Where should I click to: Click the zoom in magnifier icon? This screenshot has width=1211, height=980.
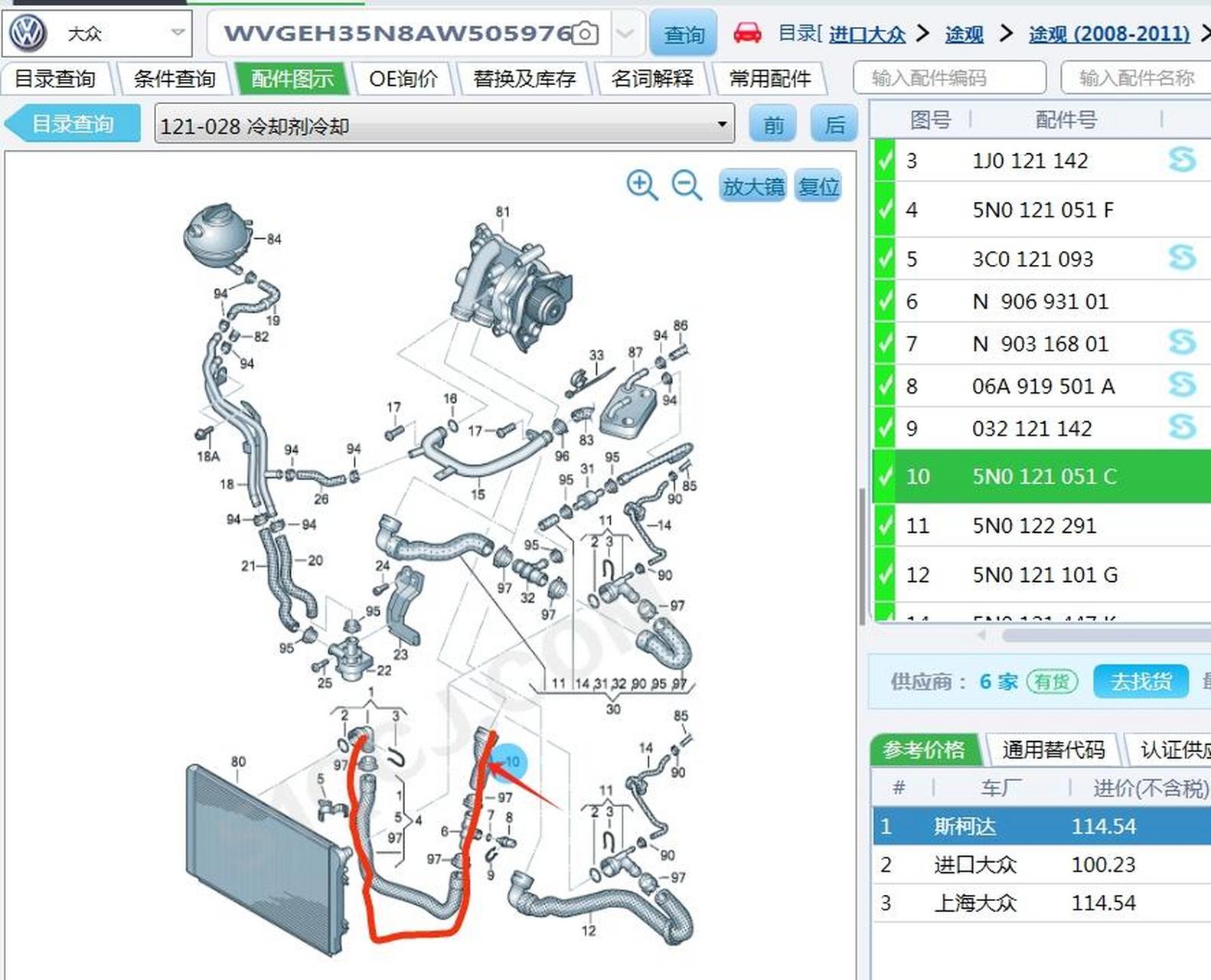coord(641,185)
